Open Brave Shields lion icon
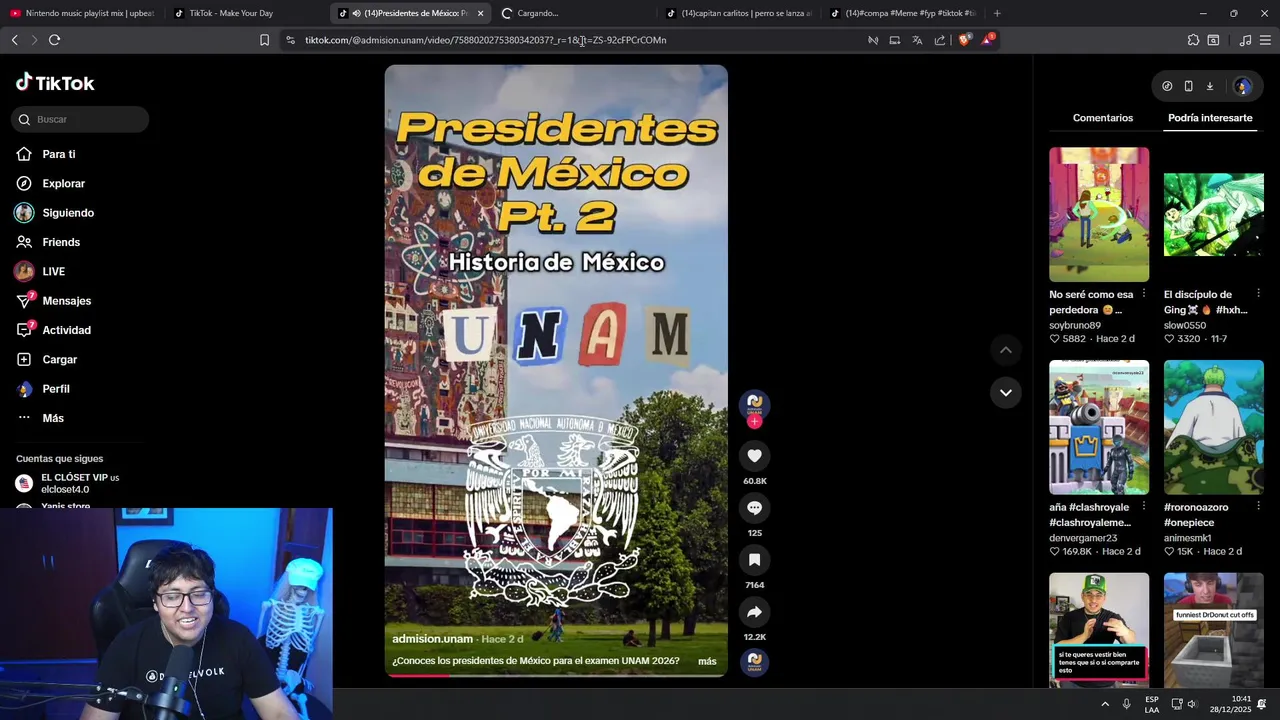Image resolution: width=1280 pixels, height=720 pixels. 964,40
